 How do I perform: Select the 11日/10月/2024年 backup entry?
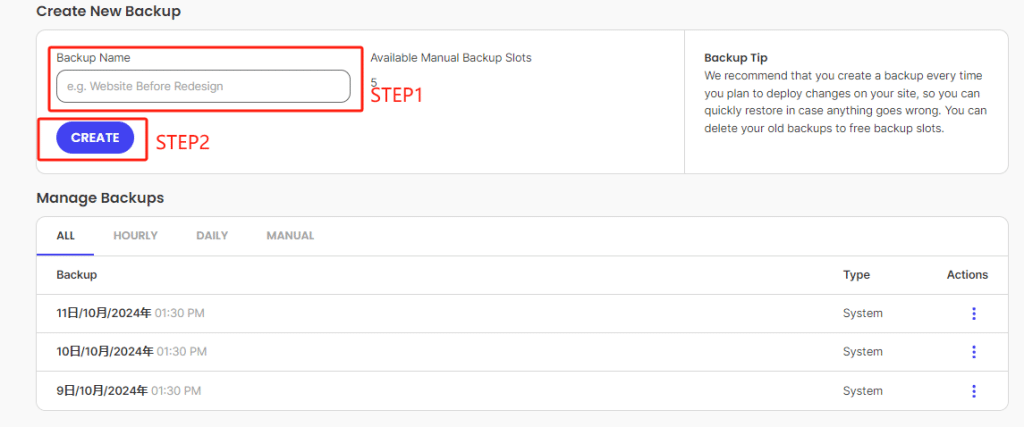point(104,314)
